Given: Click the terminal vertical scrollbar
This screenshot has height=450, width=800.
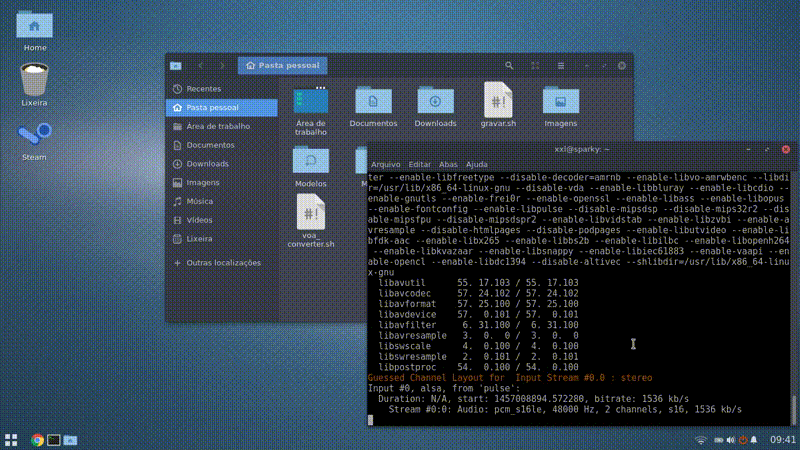Looking at the screenshot, I should pos(795,410).
